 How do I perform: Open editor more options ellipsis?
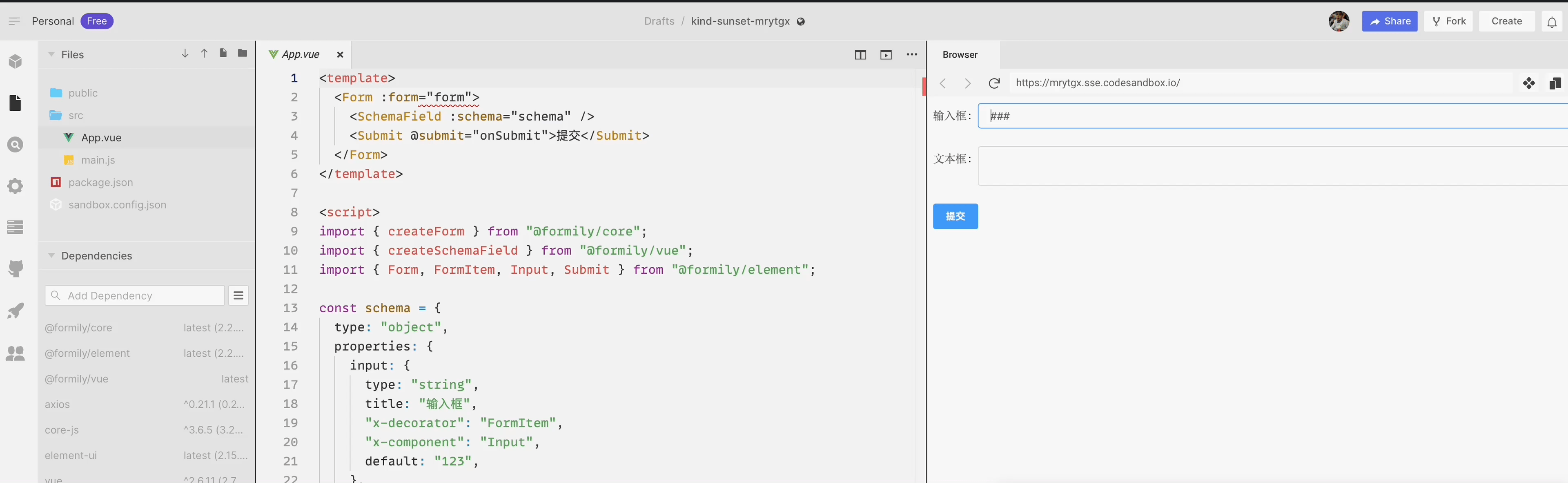click(x=912, y=54)
